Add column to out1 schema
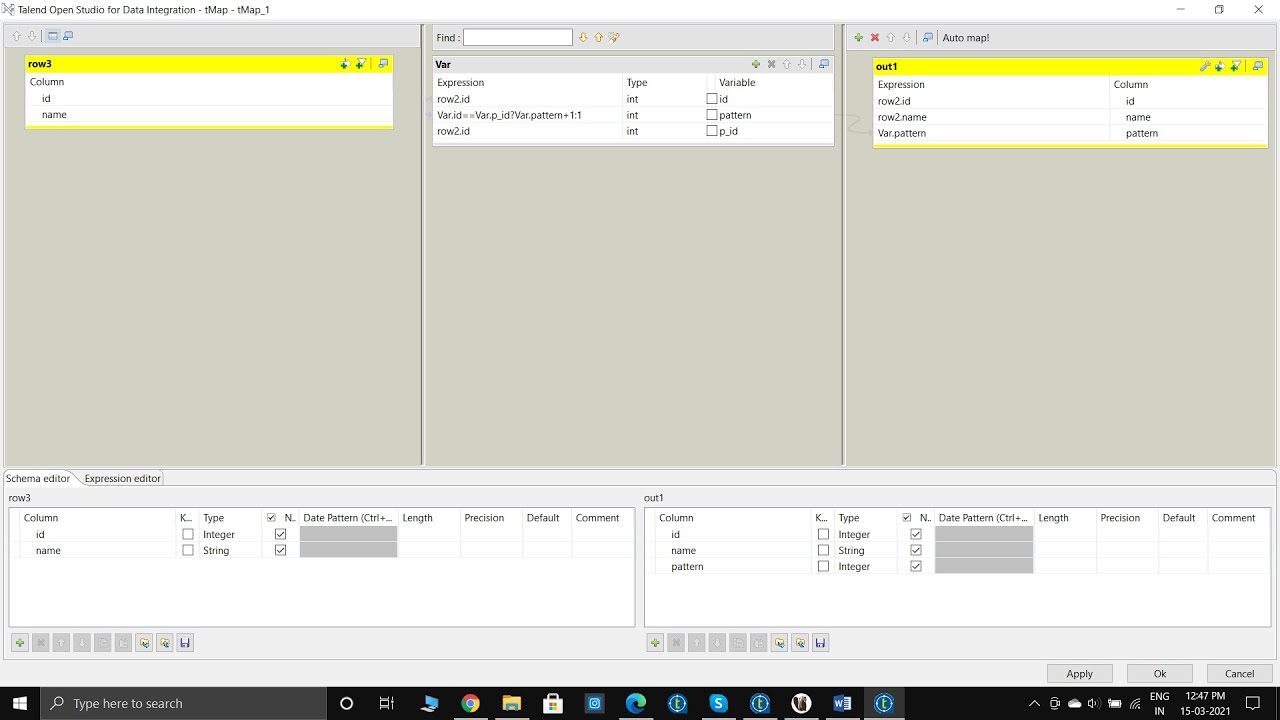1280x720 pixels. coord(655,643)
